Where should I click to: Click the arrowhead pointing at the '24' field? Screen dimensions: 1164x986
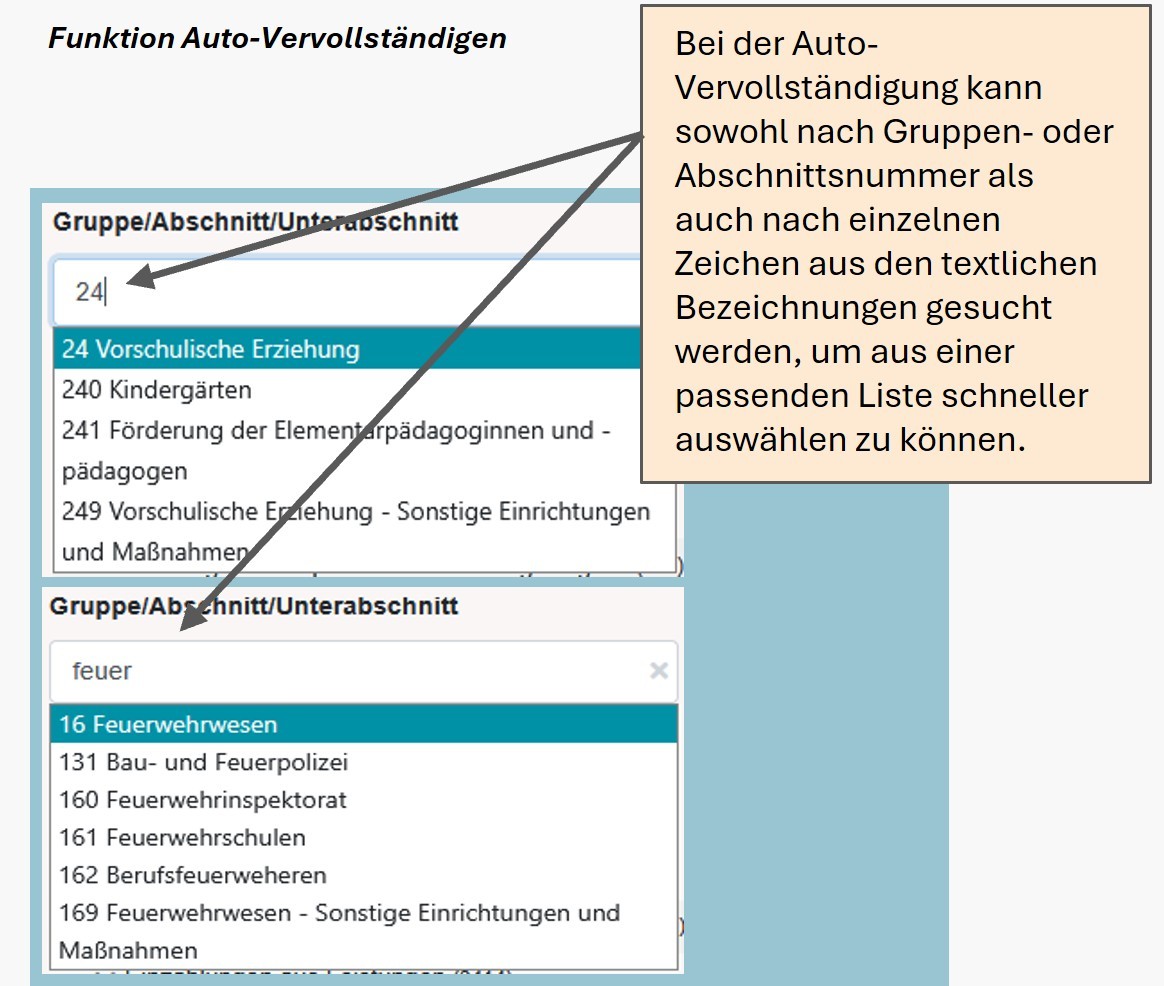click(142, 279)
